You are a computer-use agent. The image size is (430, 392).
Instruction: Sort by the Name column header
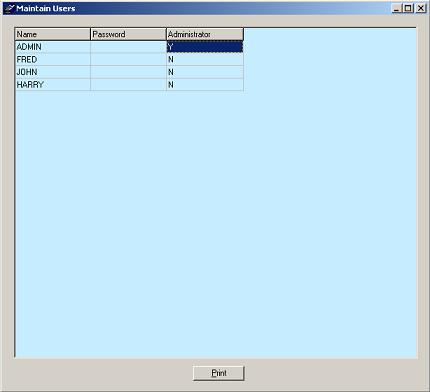pos(53,34)
